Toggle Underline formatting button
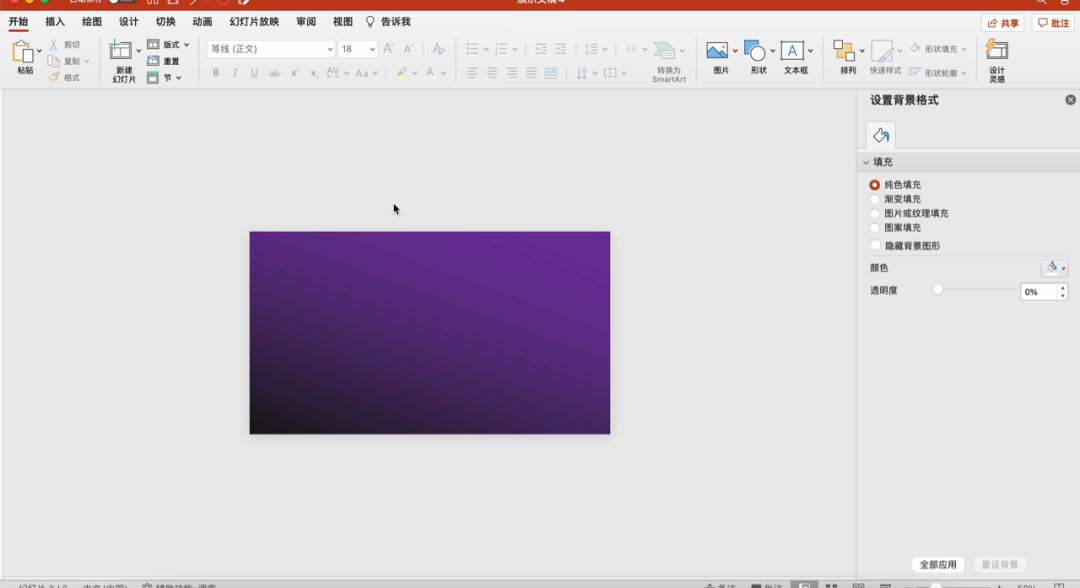Screen dimensions: 1080x588 point(254,73)
